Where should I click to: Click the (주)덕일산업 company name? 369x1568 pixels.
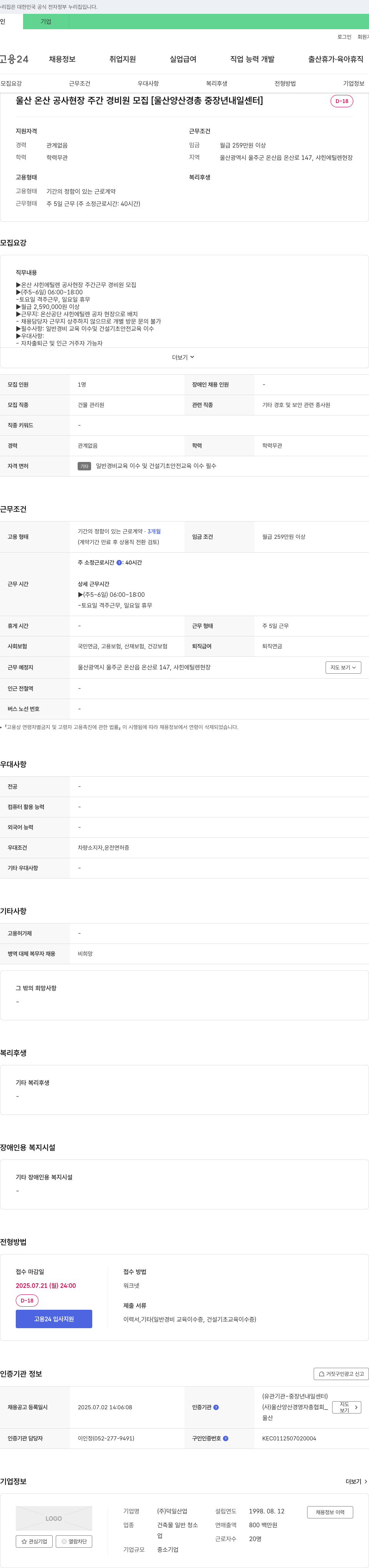(x=172, y=1512)
